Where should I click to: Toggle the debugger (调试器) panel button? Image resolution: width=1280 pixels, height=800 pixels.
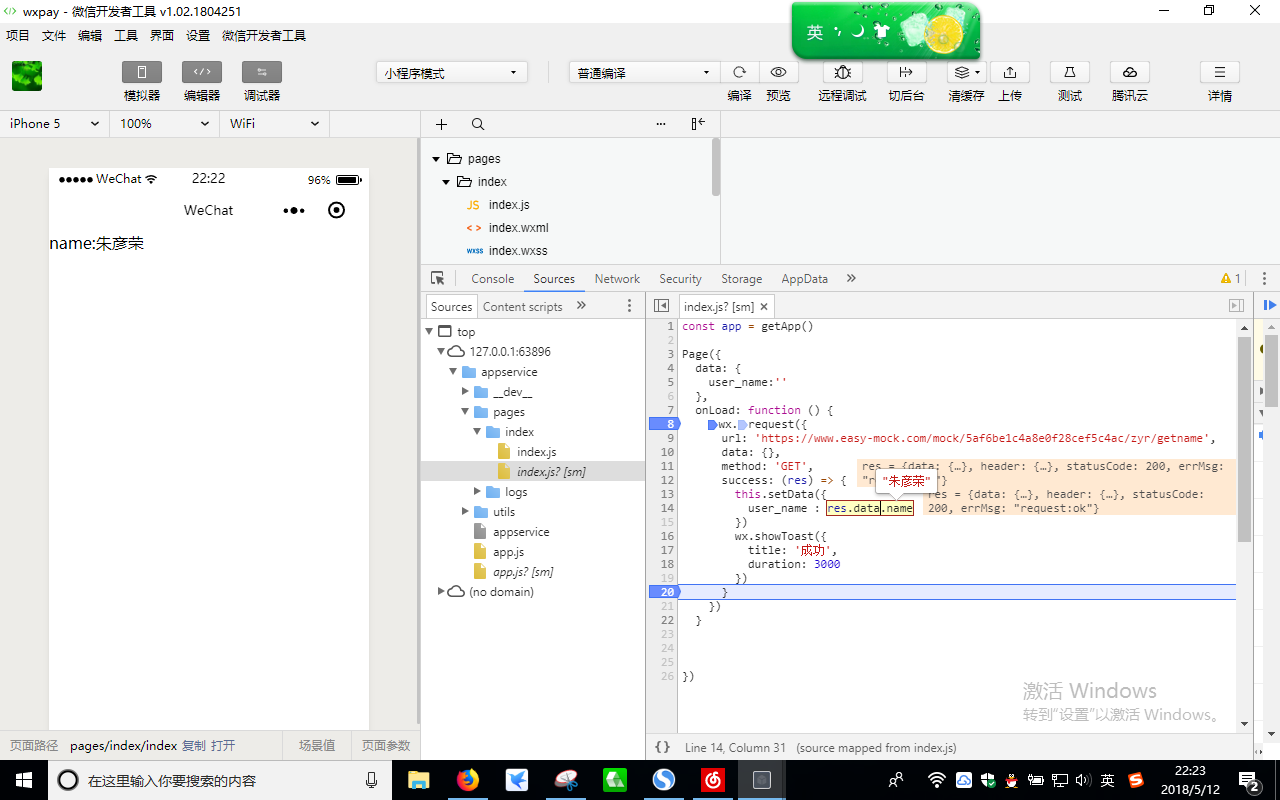262,72
